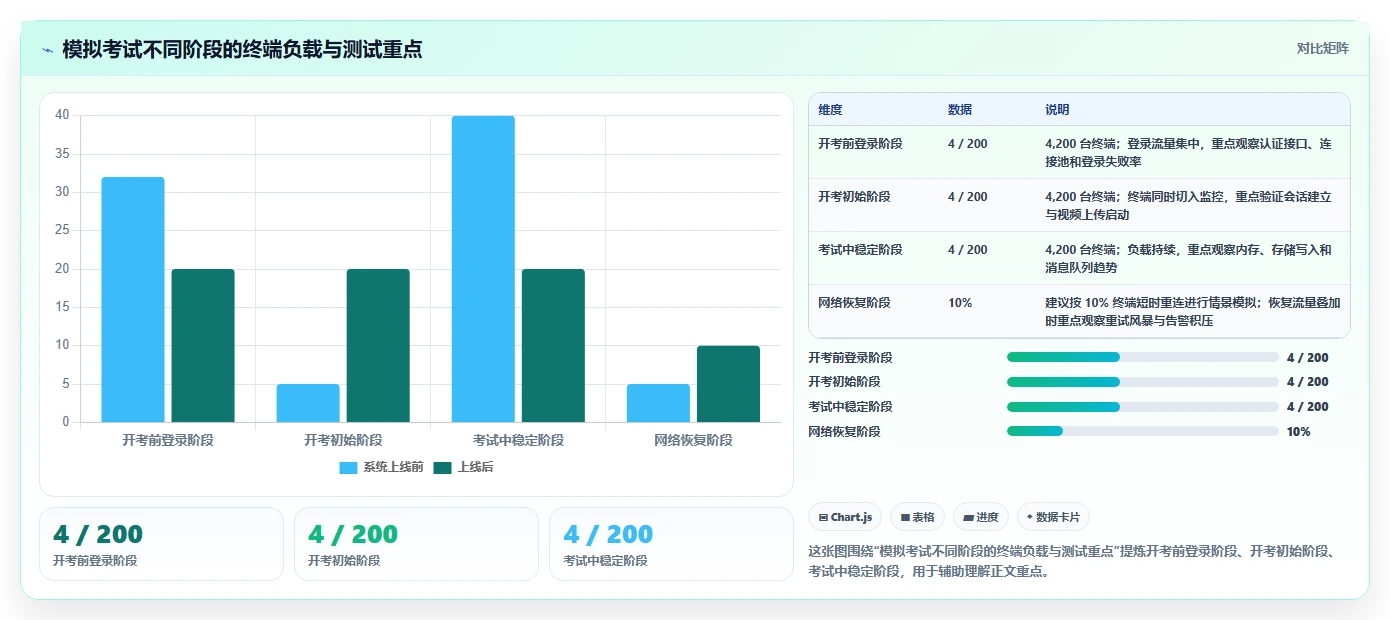Open the 开考初始阶段 data card

click(416, 544)
